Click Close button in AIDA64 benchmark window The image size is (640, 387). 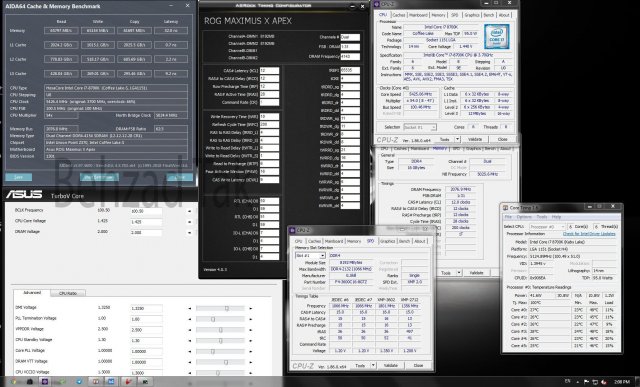click(x=180, y=177)
